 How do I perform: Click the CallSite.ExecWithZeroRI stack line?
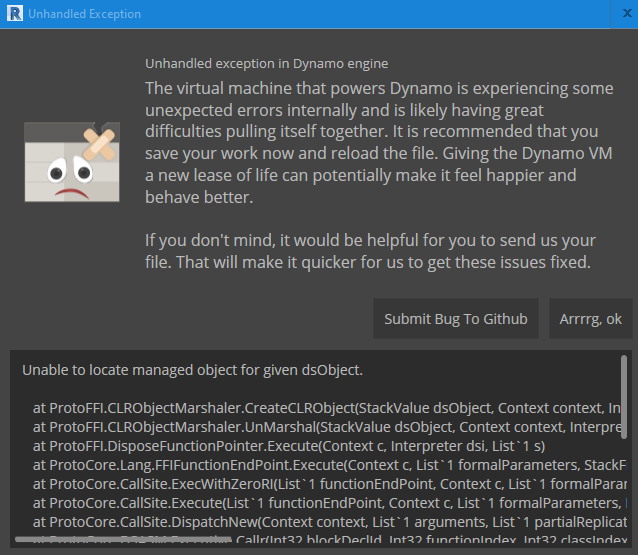pyautogui.click(x=330, y=484)
